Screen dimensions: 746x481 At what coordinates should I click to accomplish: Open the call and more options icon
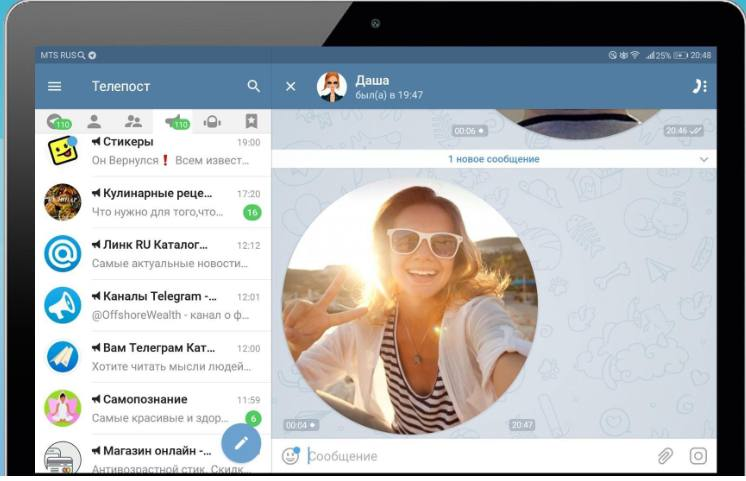click(699, 86)
